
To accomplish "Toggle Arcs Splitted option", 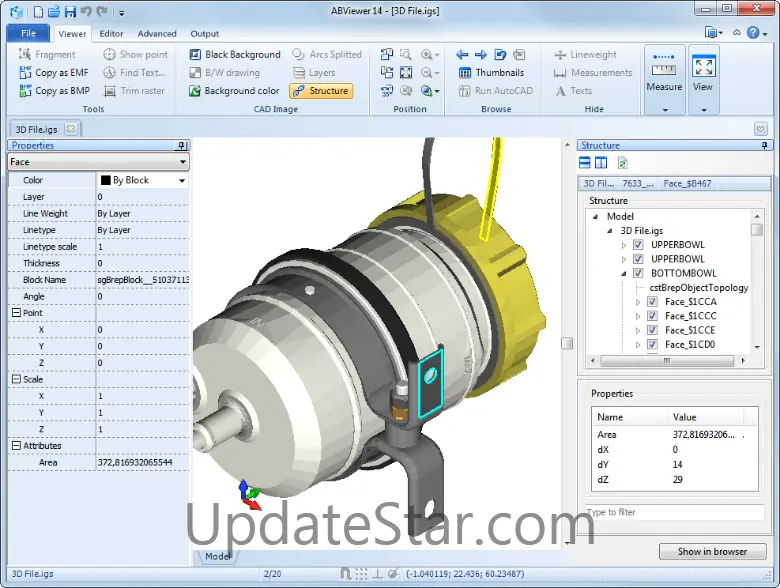I will pyautogui.click(x=327, y=54).
